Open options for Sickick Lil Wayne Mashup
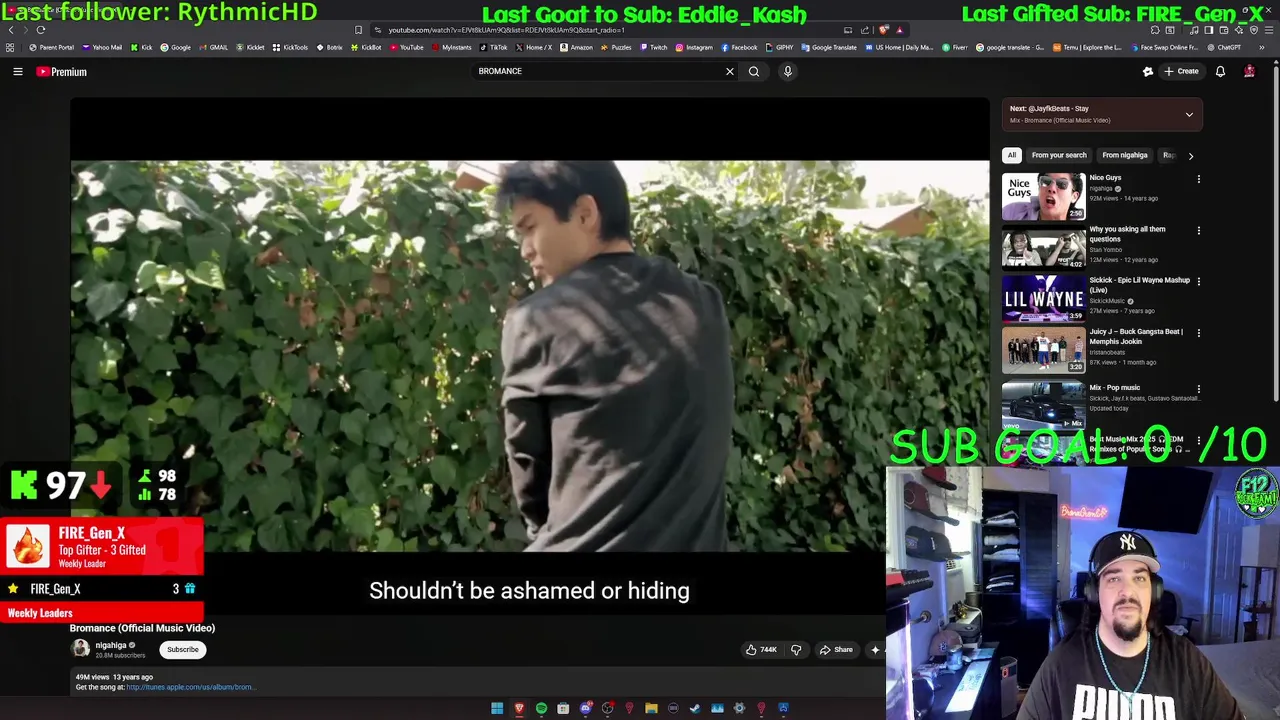 pyautogui.click(x=1199, y=281)
